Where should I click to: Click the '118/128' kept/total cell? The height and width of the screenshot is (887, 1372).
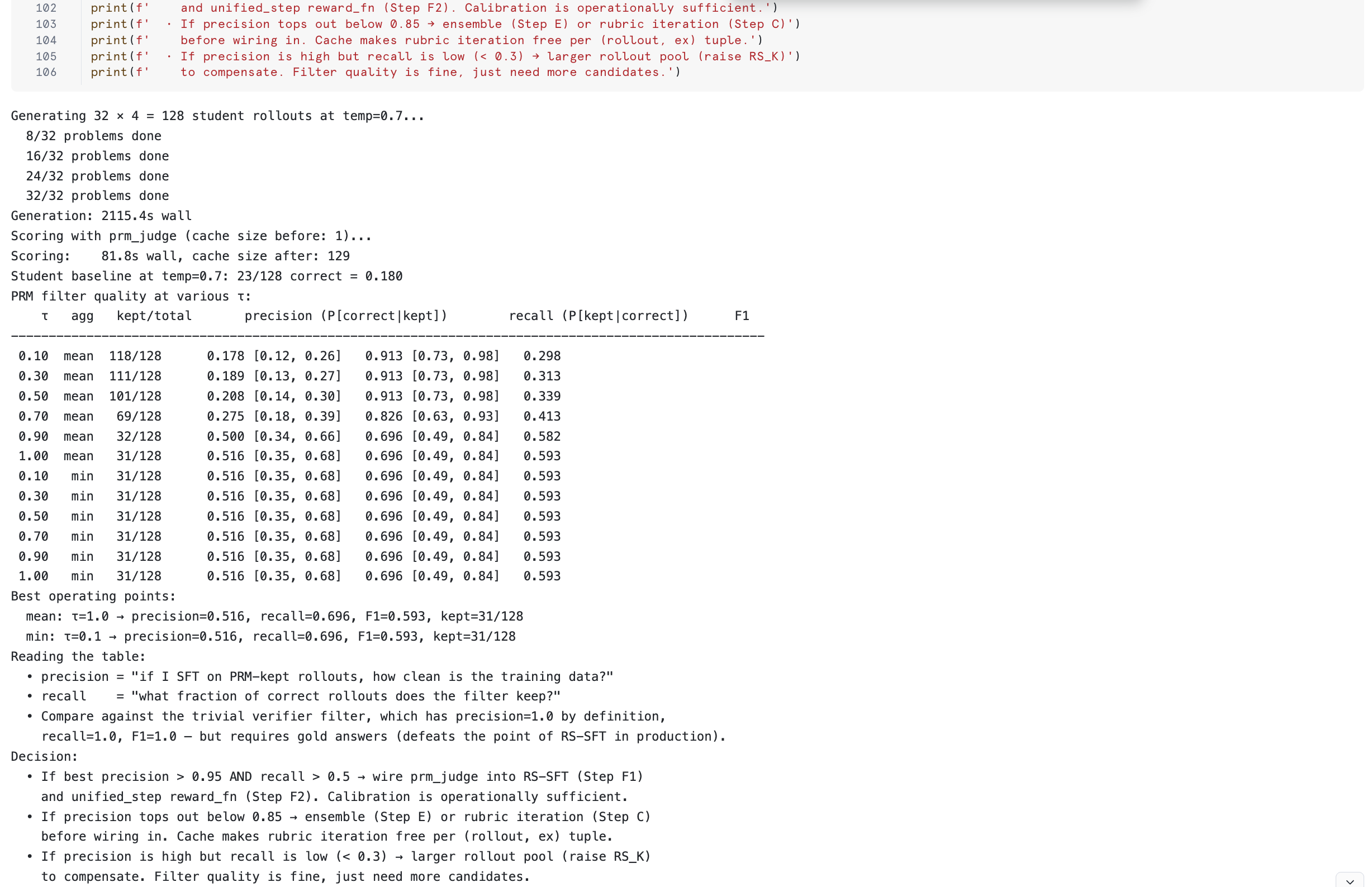point(135,356)
